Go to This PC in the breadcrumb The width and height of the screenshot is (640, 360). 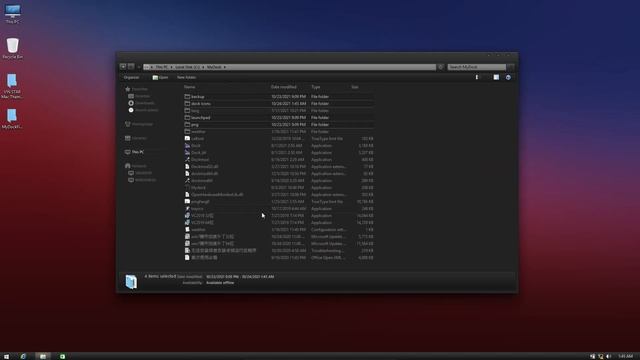point(162,67)
